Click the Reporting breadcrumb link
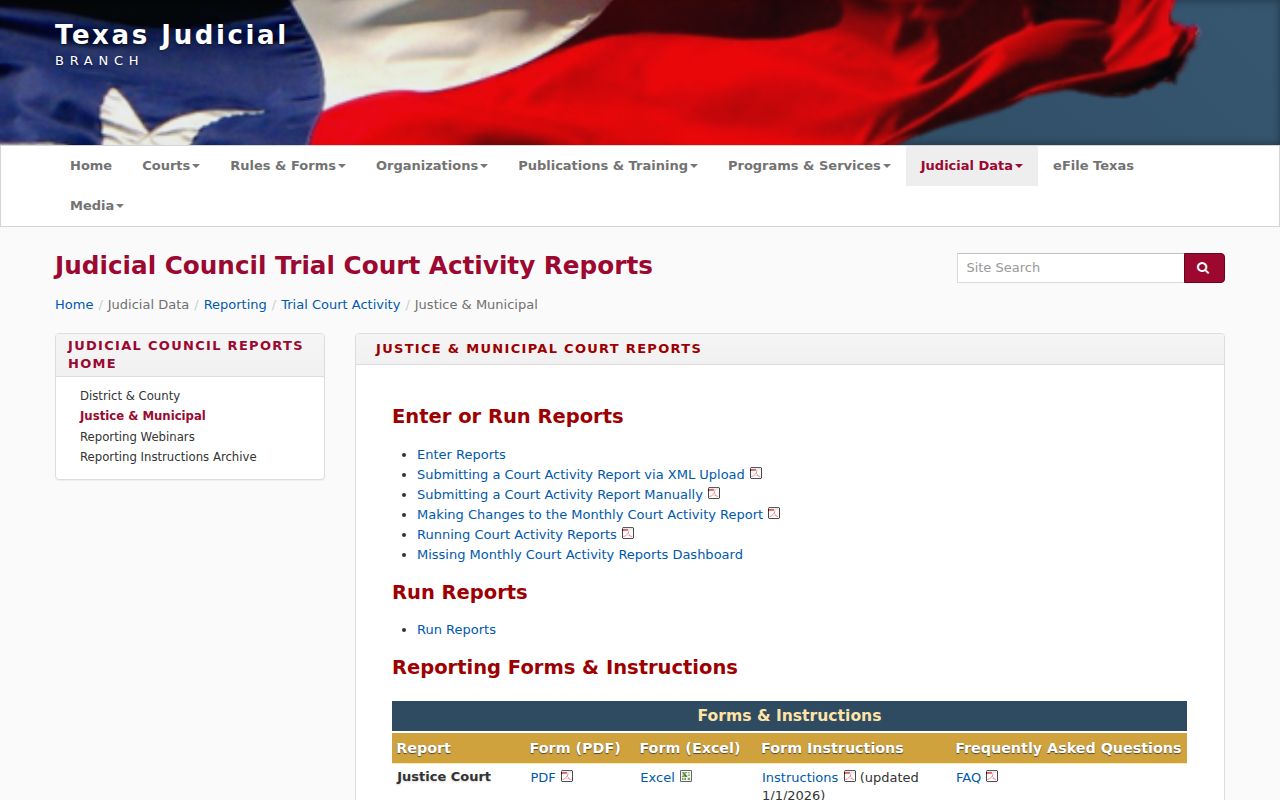1280x800 pixels. coord(235,305)
